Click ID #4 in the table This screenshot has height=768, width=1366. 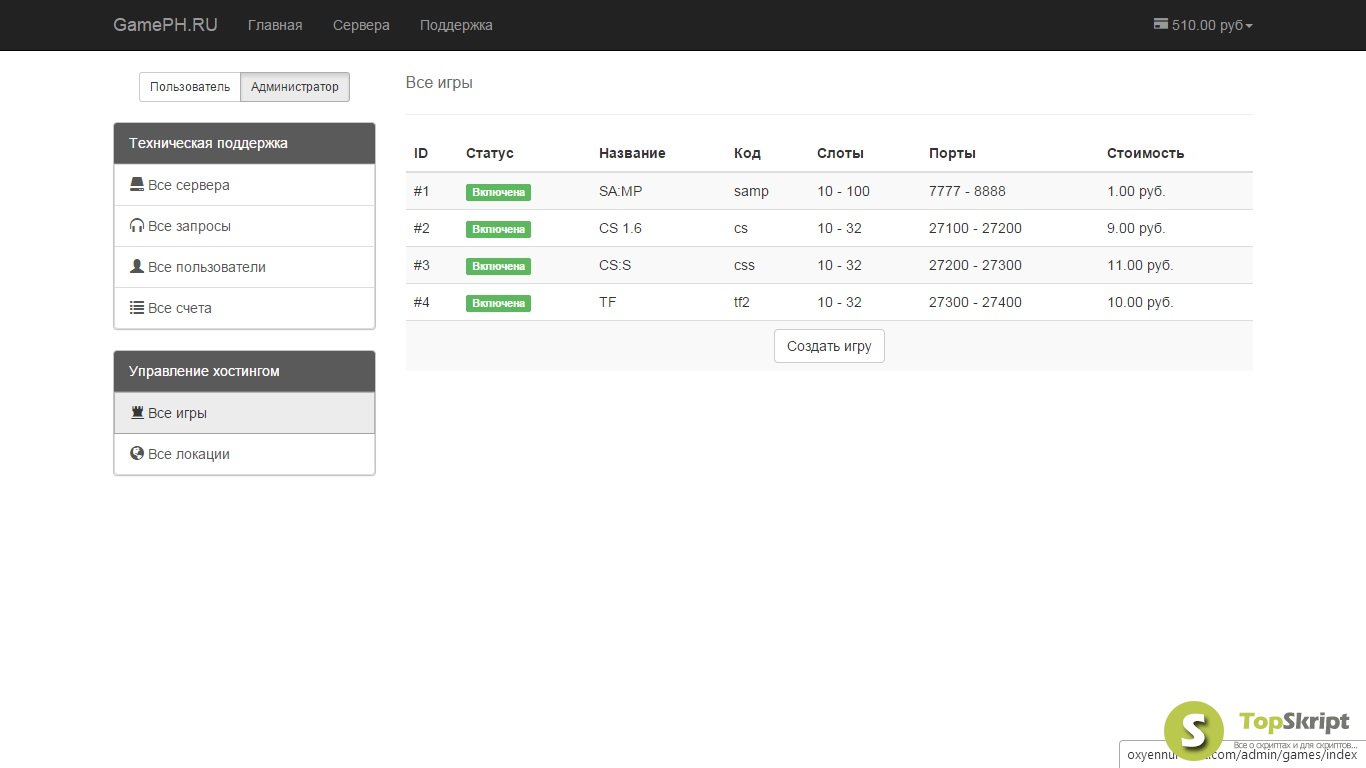(x=421, y=302)
